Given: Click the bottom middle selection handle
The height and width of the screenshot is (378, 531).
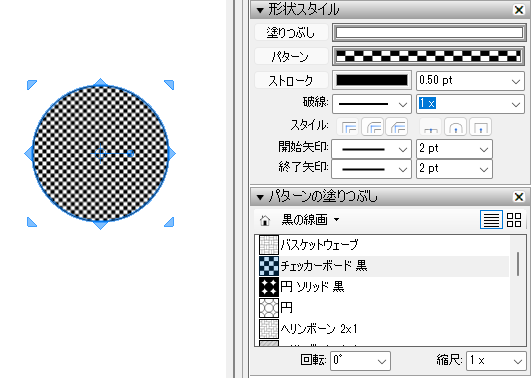Looking at the screenshot, I should [x=101, y=226].
